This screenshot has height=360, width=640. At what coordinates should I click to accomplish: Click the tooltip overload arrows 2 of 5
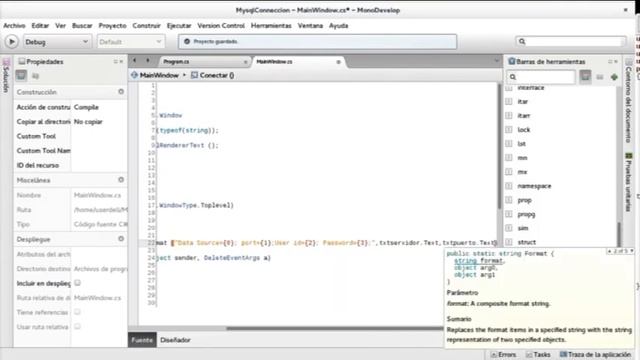pyautogui.click(x=620, y=251)
